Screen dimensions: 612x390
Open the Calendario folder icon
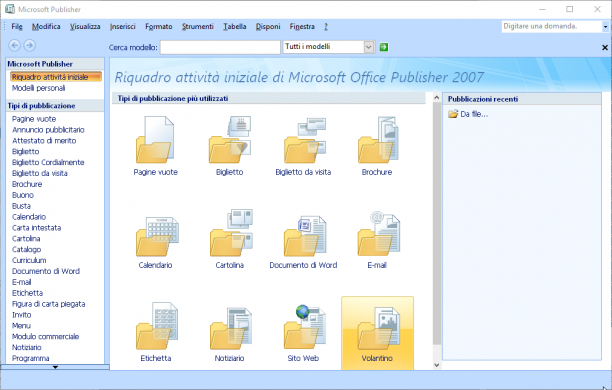[x=157, y=236]
